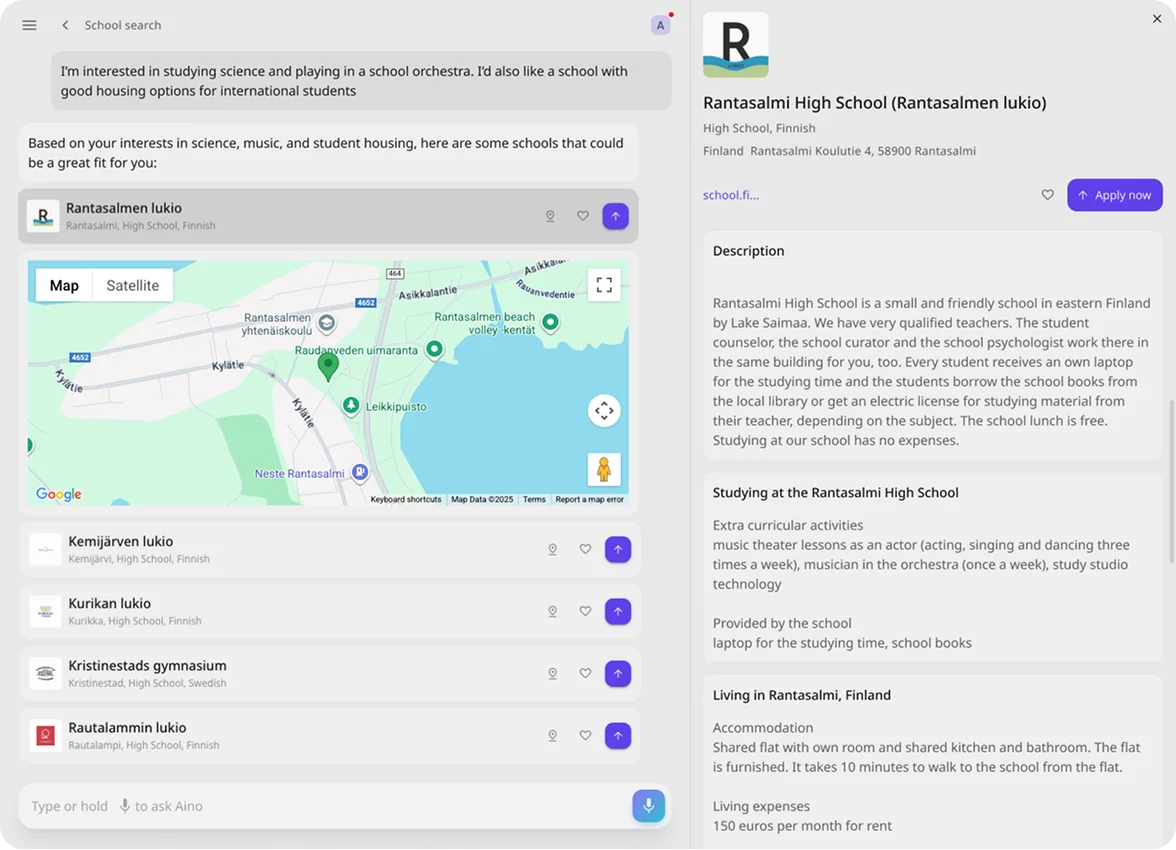The image size is (1176, 850).
Task: Favorite Rantasalmen lukio in results list
Action: click(x=583, y=216)
